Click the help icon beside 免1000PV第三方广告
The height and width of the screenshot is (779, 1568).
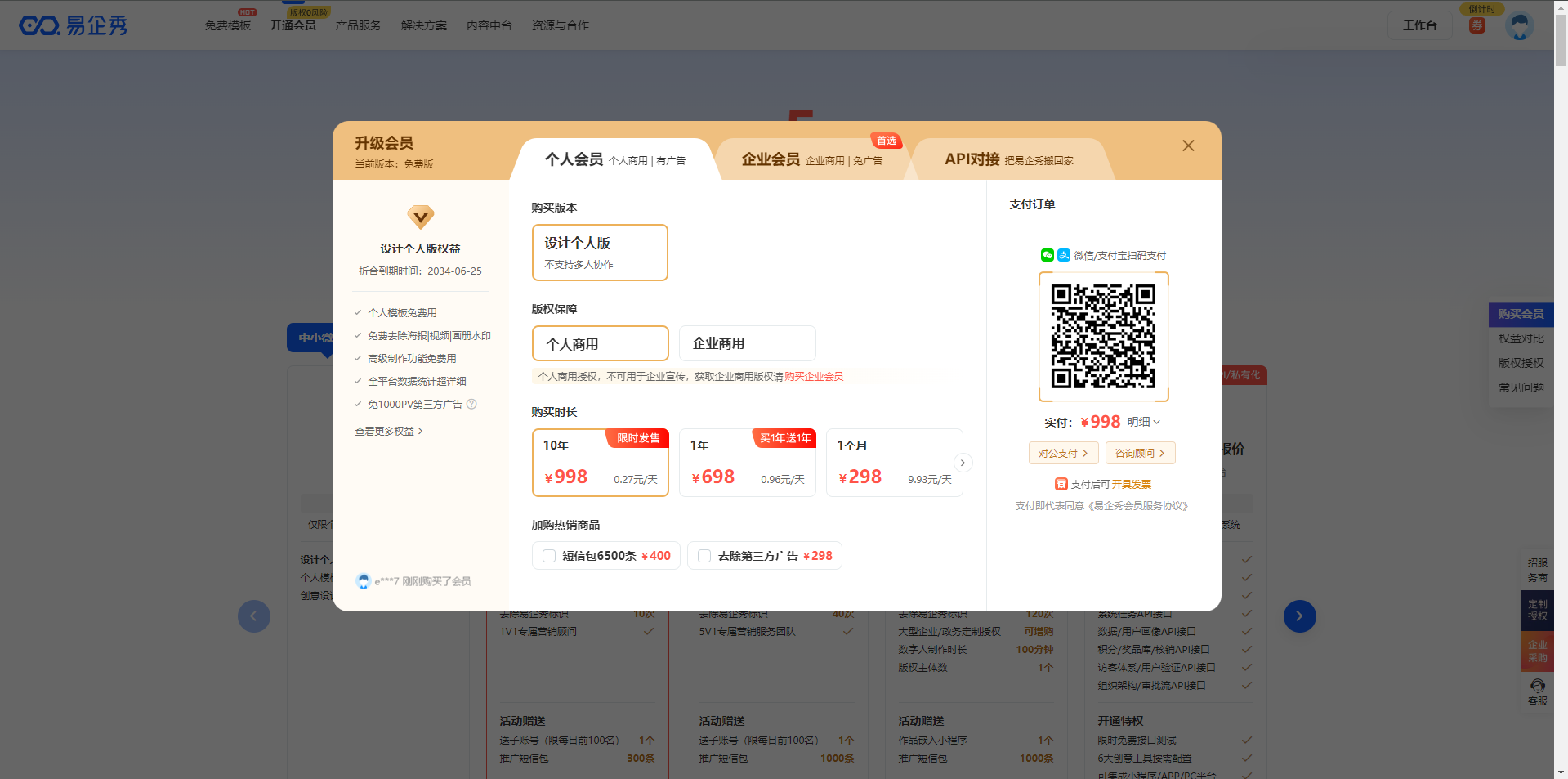pos(471,404)
